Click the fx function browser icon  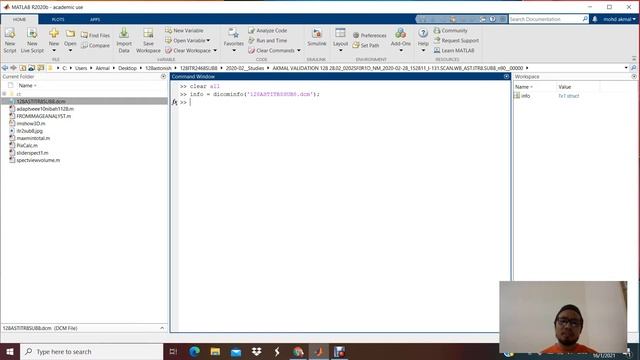click(x=175, y=102)
